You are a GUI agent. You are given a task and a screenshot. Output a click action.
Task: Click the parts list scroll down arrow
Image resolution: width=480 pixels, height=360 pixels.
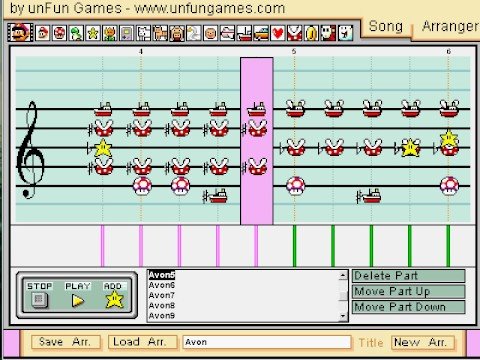click(x=343, y=316)
